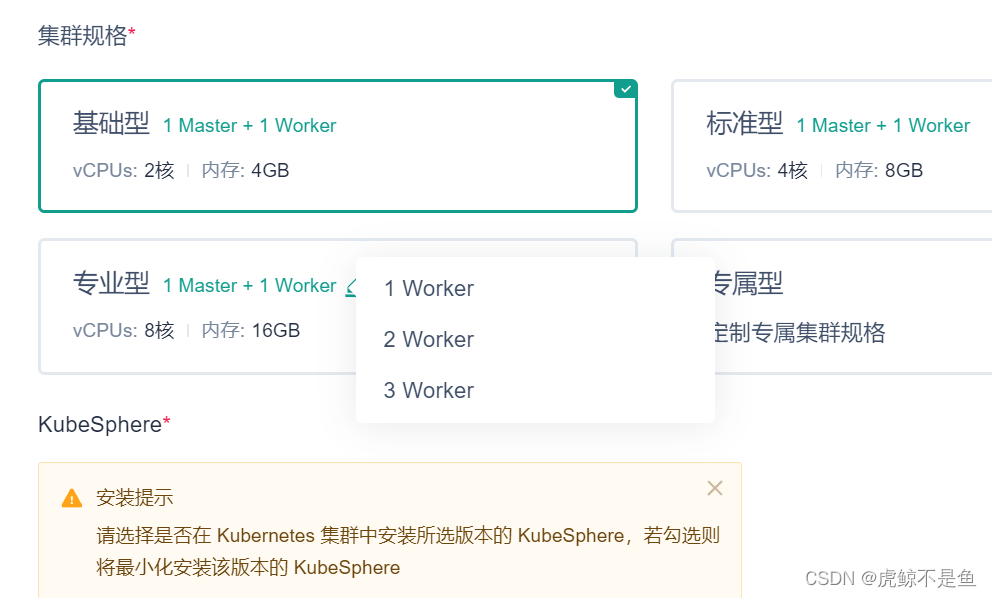Click the '内存: 8GB' value
992x598 pixels.
click(879, 170)
